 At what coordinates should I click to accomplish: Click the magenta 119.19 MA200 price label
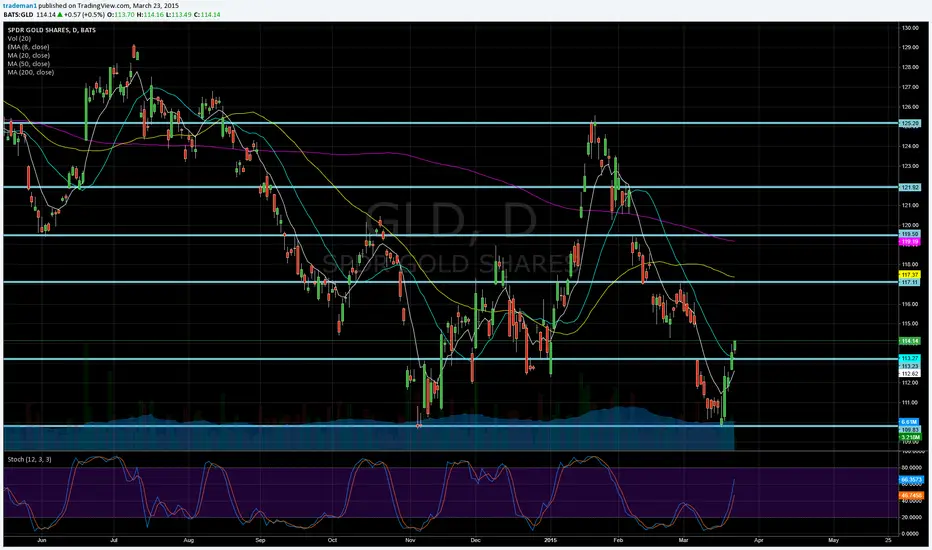click(x=910, y=242)
